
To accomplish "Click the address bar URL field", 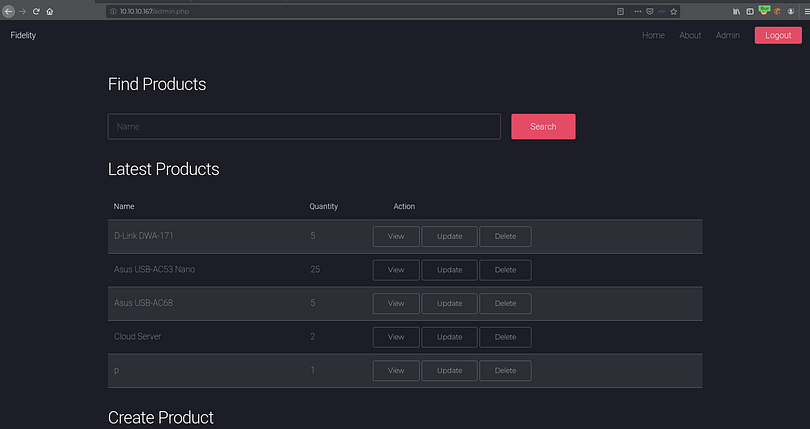I will point(350,11).
